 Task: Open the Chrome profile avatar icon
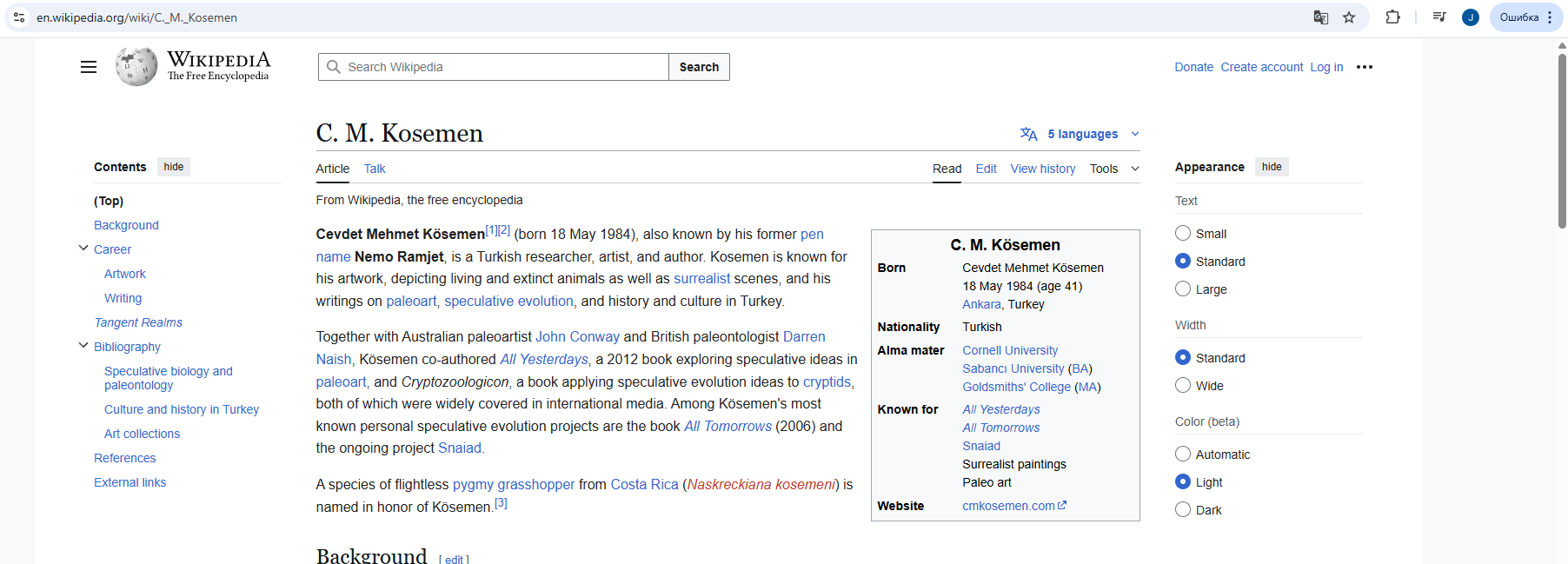[x=1471, y=17]
